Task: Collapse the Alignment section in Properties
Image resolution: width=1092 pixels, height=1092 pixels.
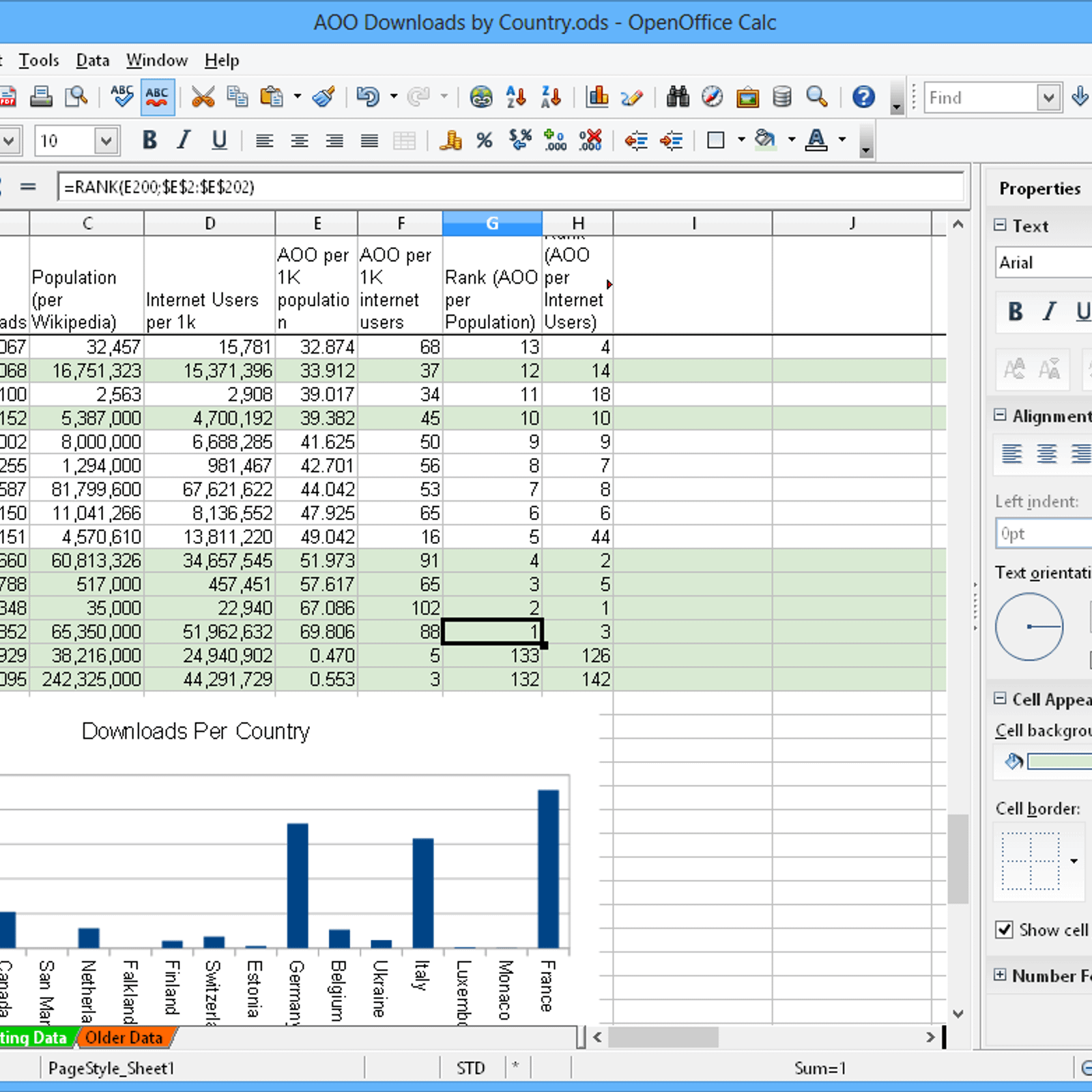Action: (x=1001, y=415)
